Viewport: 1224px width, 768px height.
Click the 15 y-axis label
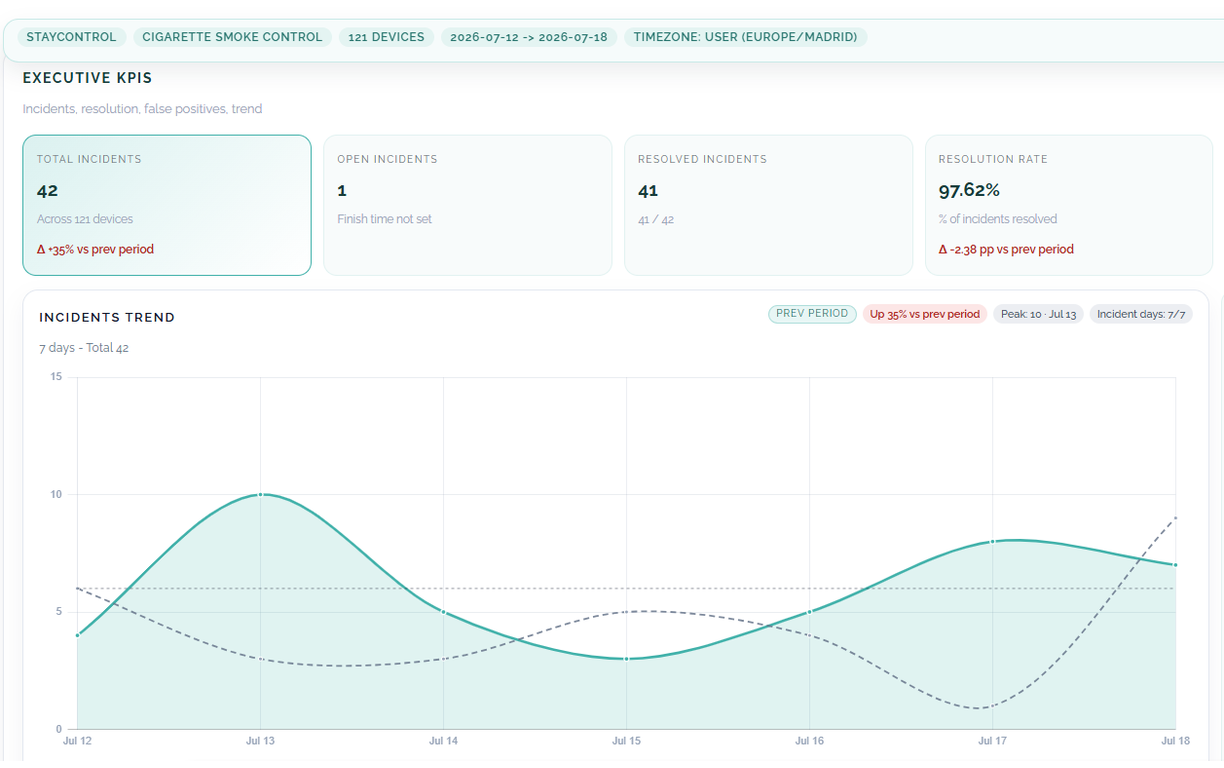coord(56,377)
